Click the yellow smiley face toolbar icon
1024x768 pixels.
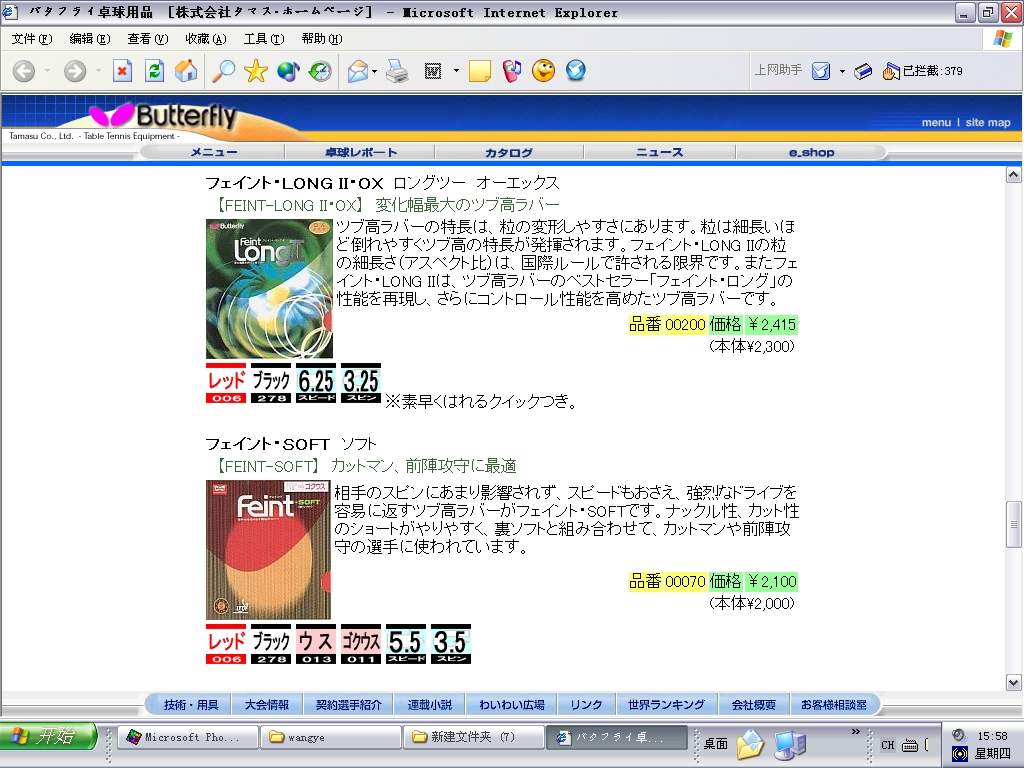coord(543,71)
